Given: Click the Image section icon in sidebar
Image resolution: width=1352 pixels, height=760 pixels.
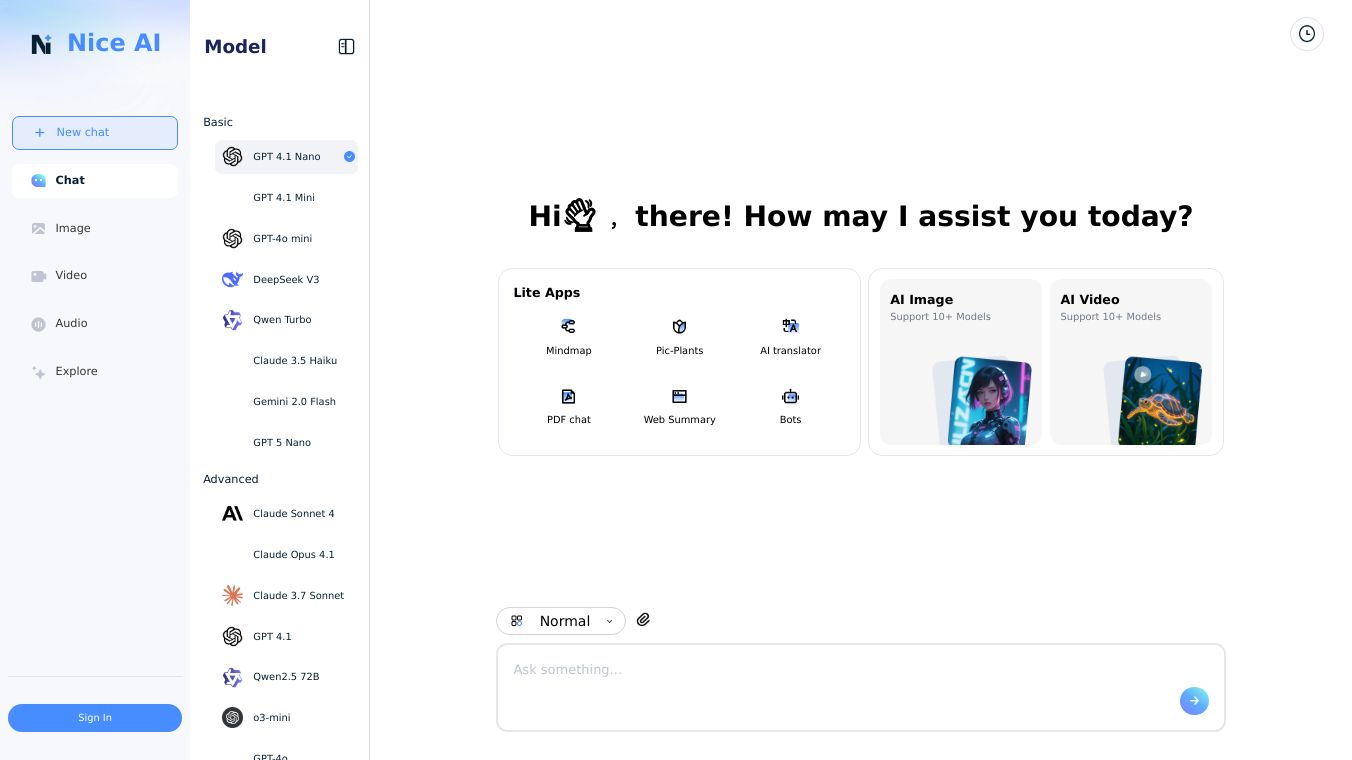Looking at the screenshot, I should point(39,228).
